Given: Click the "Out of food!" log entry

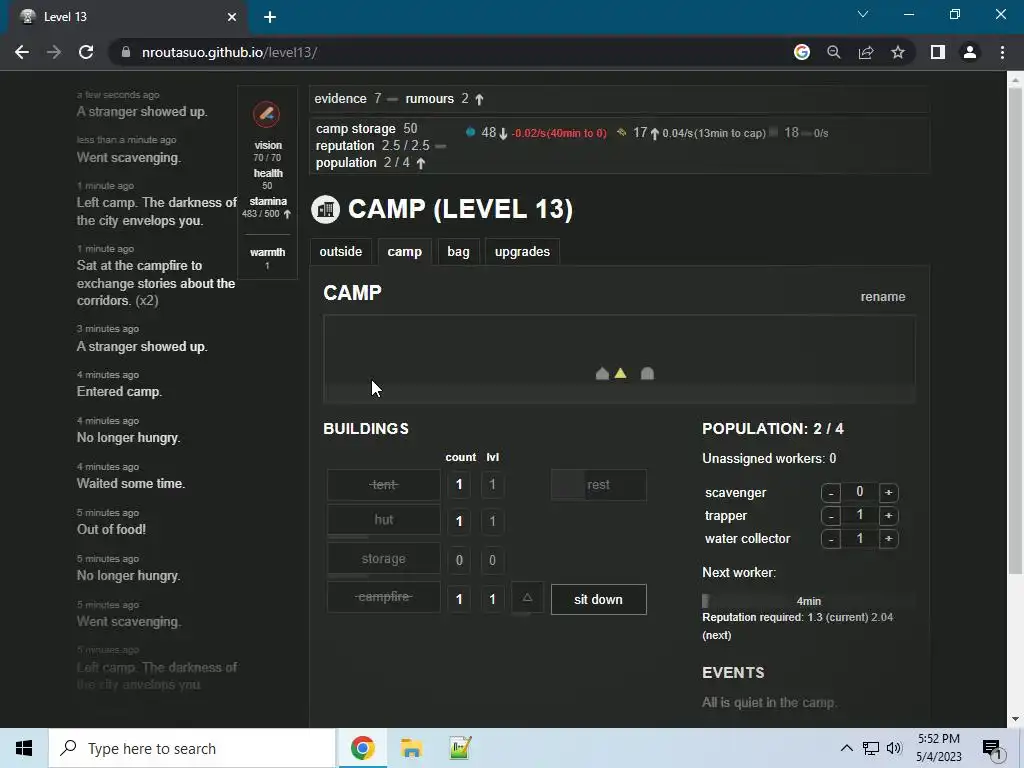Looking at the screenshot, I should click(112, 530).
